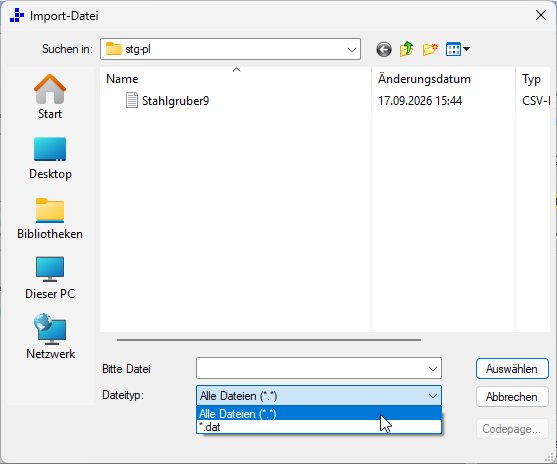This screenshot has width=557, height=464.
Task: Click the horizontal scrollbar of file list
Action: pyautogui.click(x=269, y=340)
